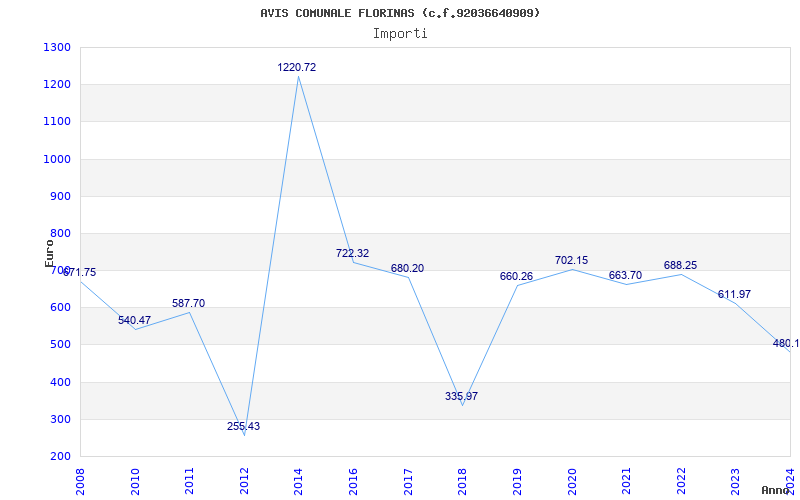Click the 1000 y-axis value
800x500 pixels.
tap(57, 159)
